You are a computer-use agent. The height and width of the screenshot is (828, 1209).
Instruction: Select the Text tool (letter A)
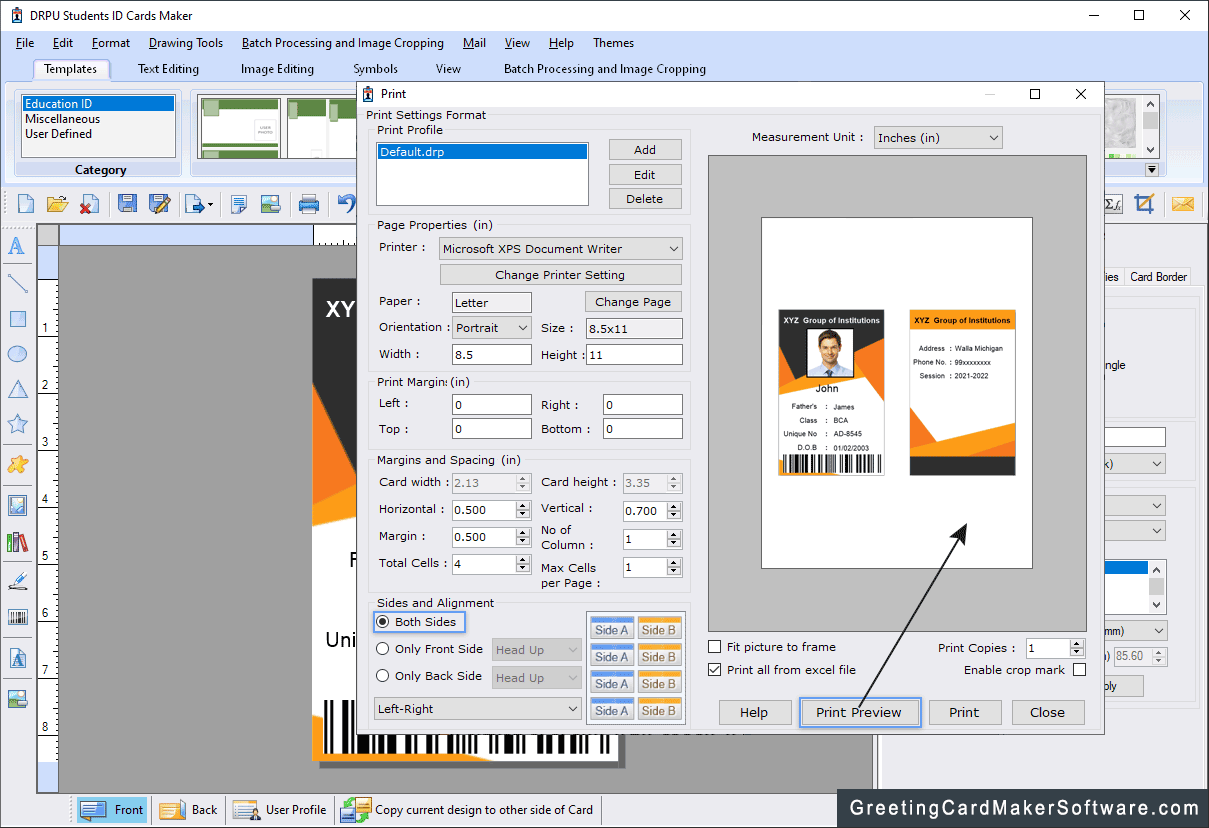click(17, 246)
